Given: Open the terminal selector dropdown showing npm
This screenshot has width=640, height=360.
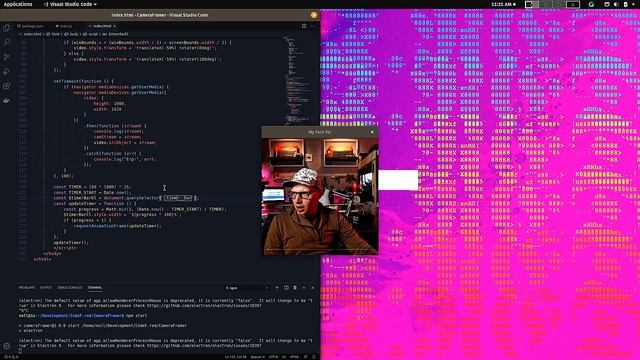Looking at the screenshot, I should point(247,288).
